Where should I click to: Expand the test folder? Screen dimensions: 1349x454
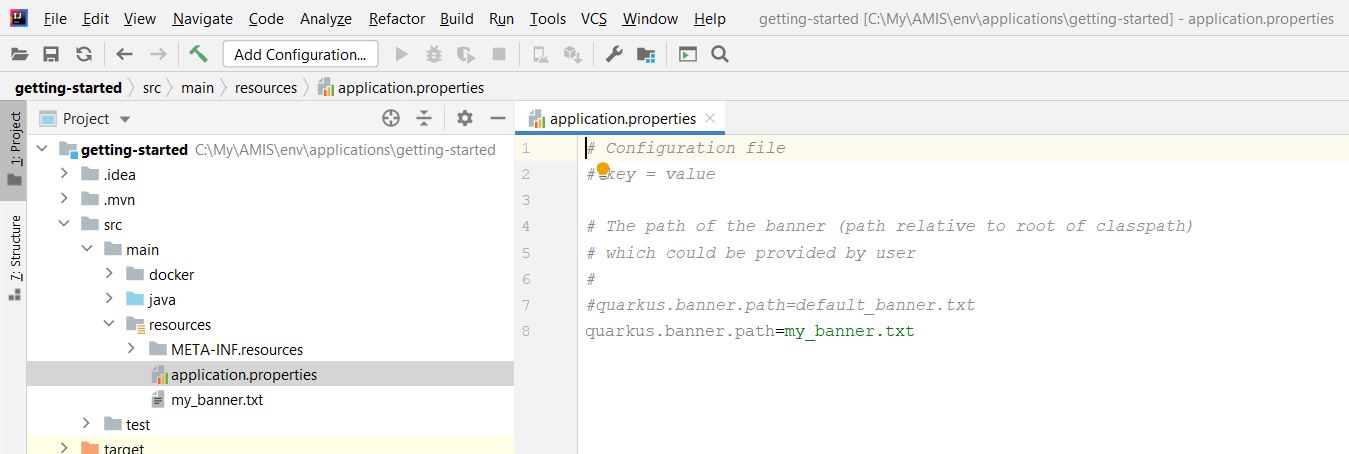pyautogui.click(x=86, y=424)
